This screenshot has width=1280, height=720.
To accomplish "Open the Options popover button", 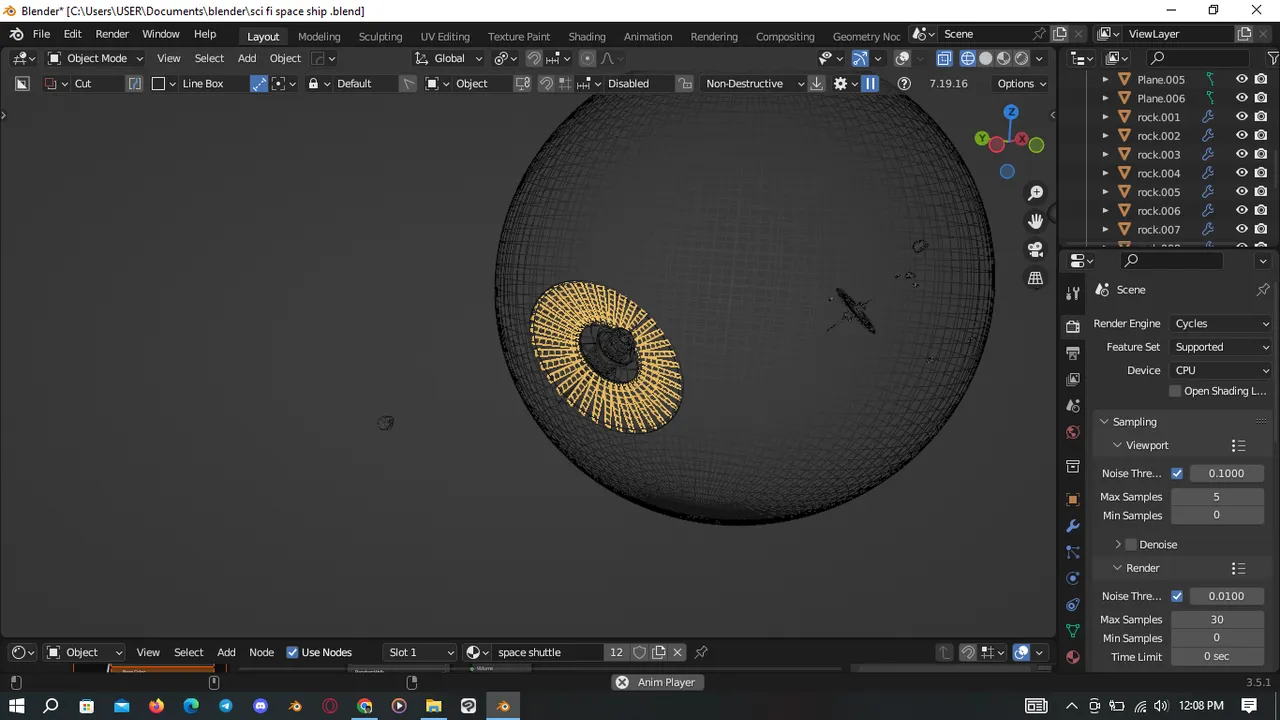I will point(1021,83).
